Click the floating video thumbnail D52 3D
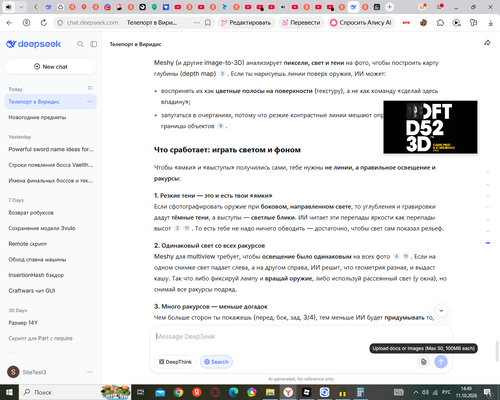This screenshot has width=500, height=400. (x=430, y=127)
